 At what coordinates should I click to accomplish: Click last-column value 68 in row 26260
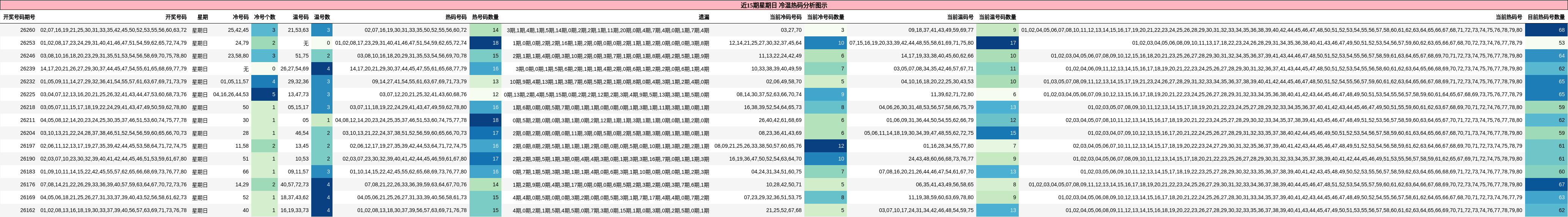tap(1546, 30)
